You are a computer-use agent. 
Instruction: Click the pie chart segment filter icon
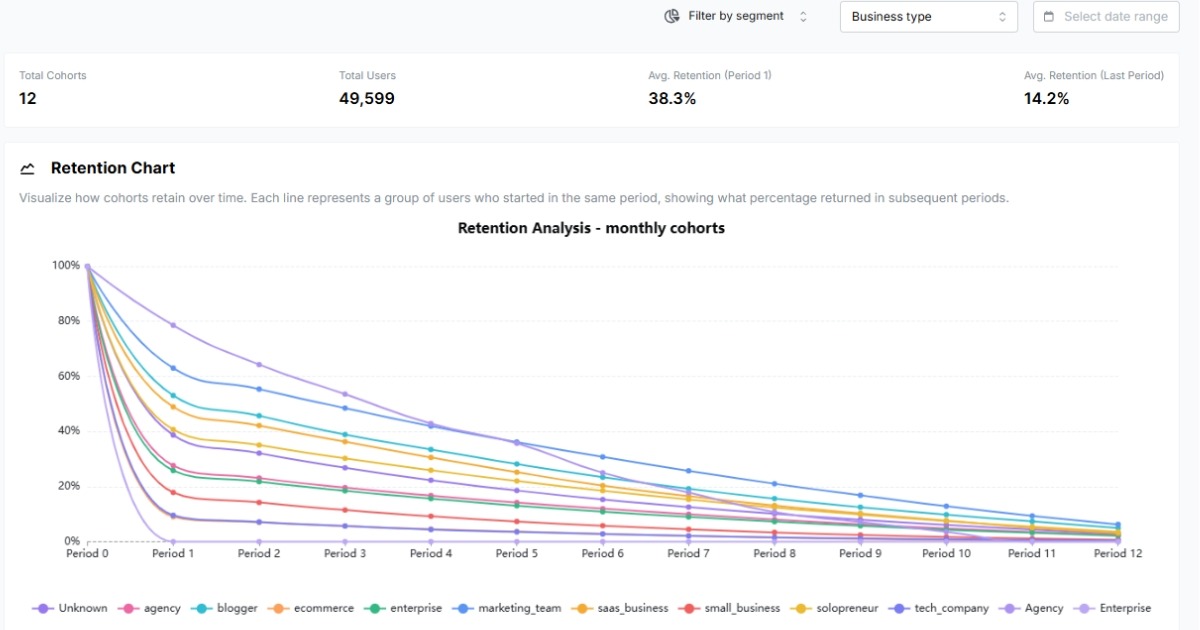point(671,16)
